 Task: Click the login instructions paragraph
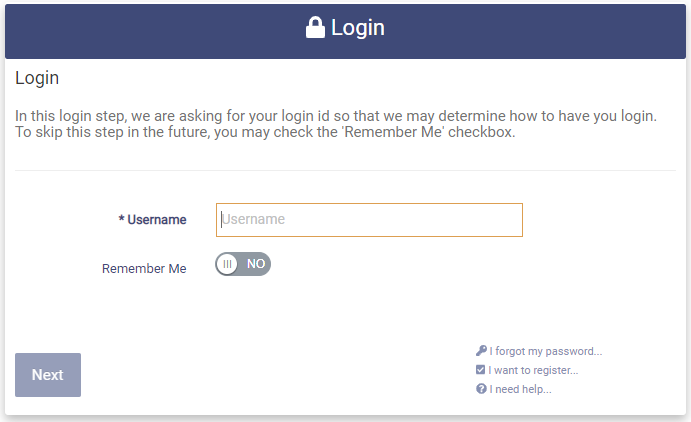pos(335,124)
